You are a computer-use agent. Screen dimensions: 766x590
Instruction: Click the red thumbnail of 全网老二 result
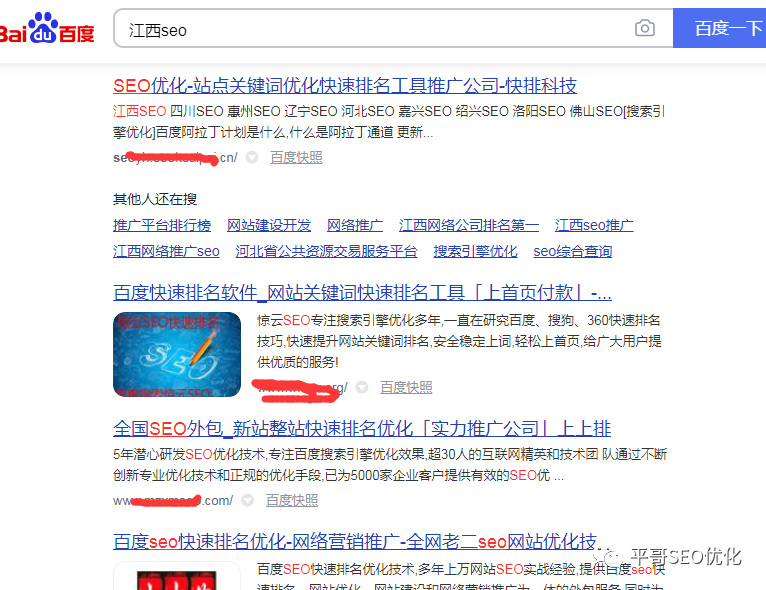tap(177, 576)
